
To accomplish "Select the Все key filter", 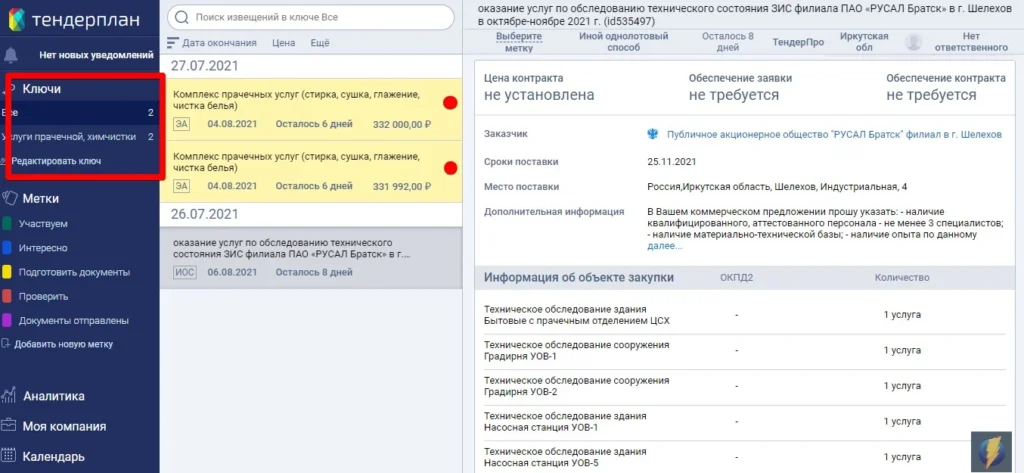I will 79,112.
